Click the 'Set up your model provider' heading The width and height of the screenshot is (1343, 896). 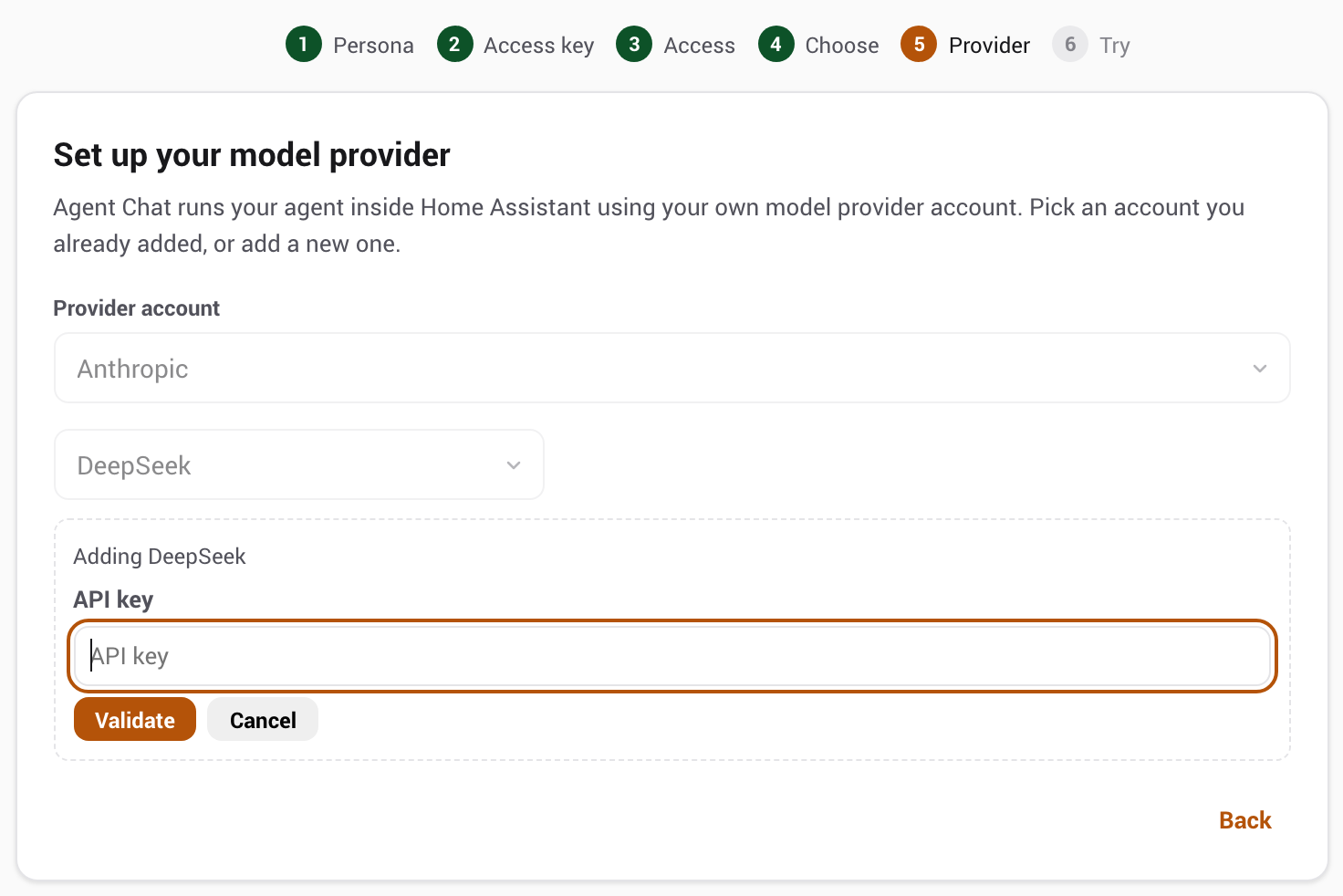[252, 155]
